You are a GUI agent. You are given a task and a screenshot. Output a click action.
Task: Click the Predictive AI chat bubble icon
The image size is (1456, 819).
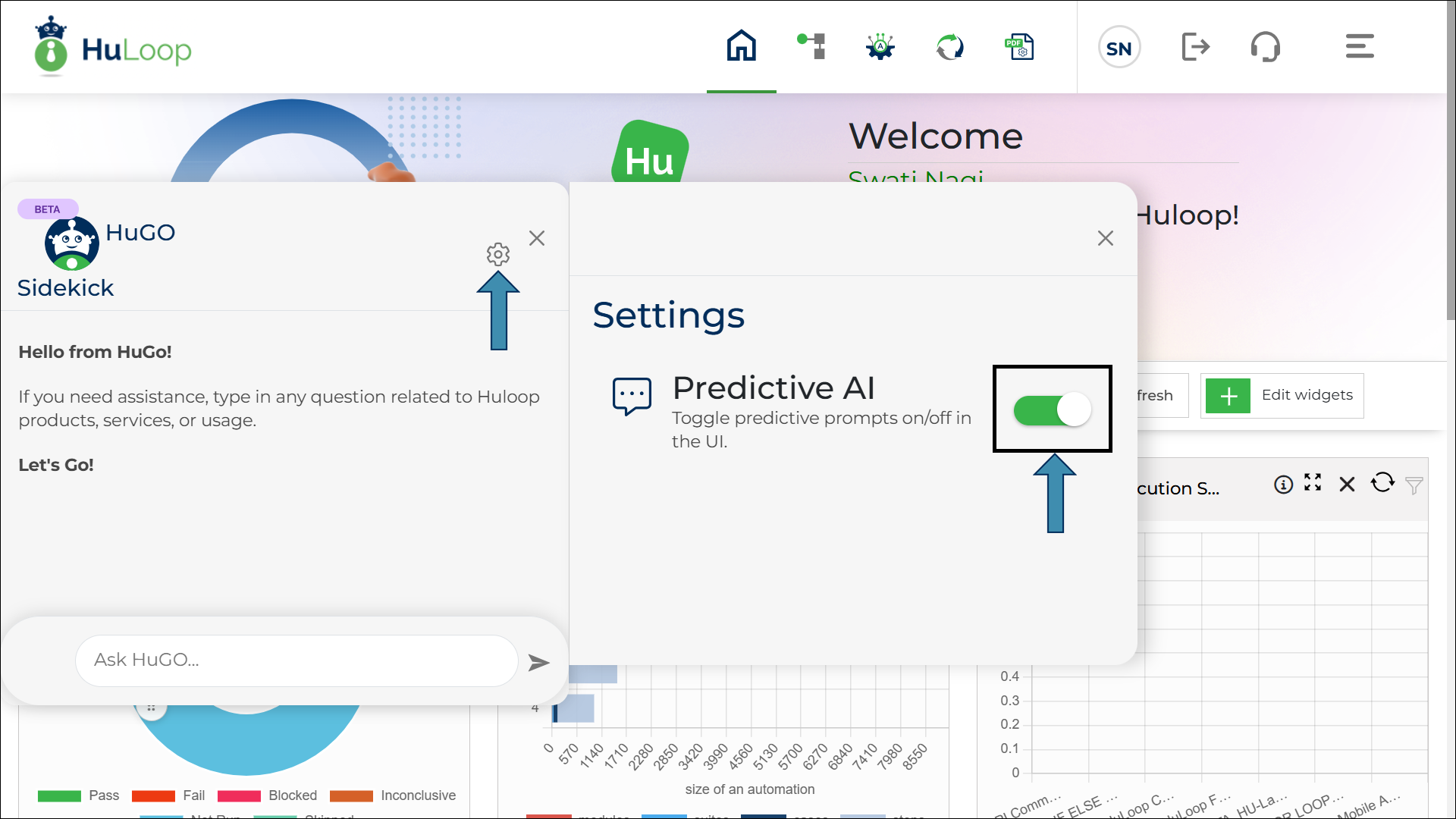[632, 396]
